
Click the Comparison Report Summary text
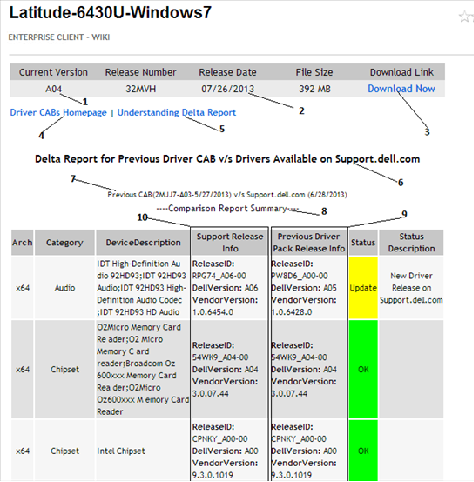228,208
